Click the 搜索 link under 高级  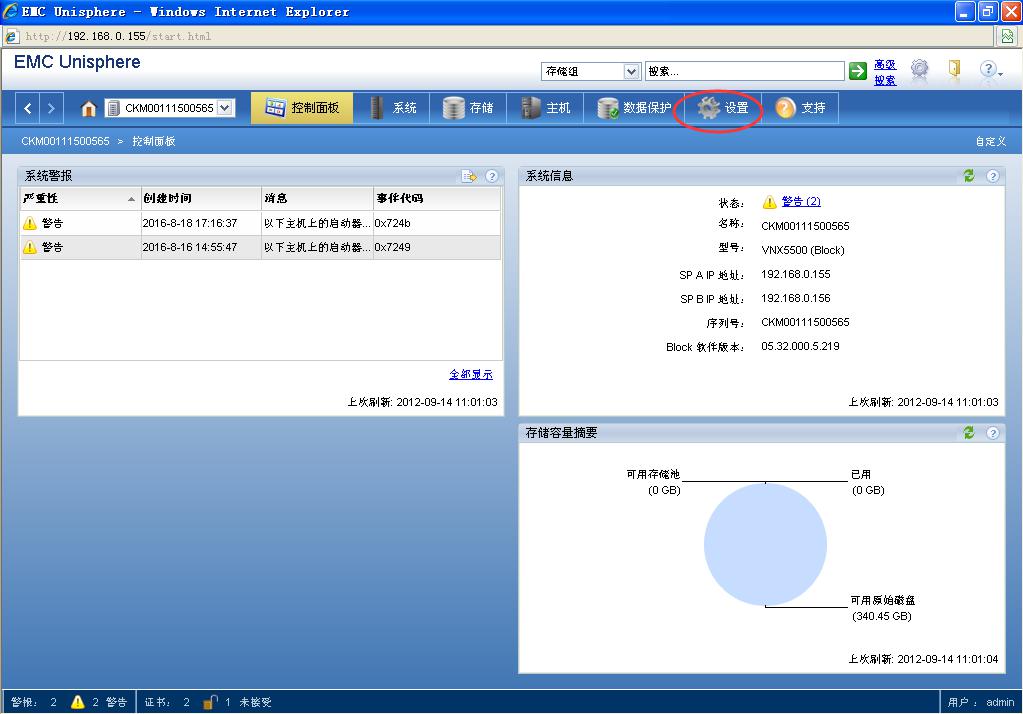[x=885, y=80]
